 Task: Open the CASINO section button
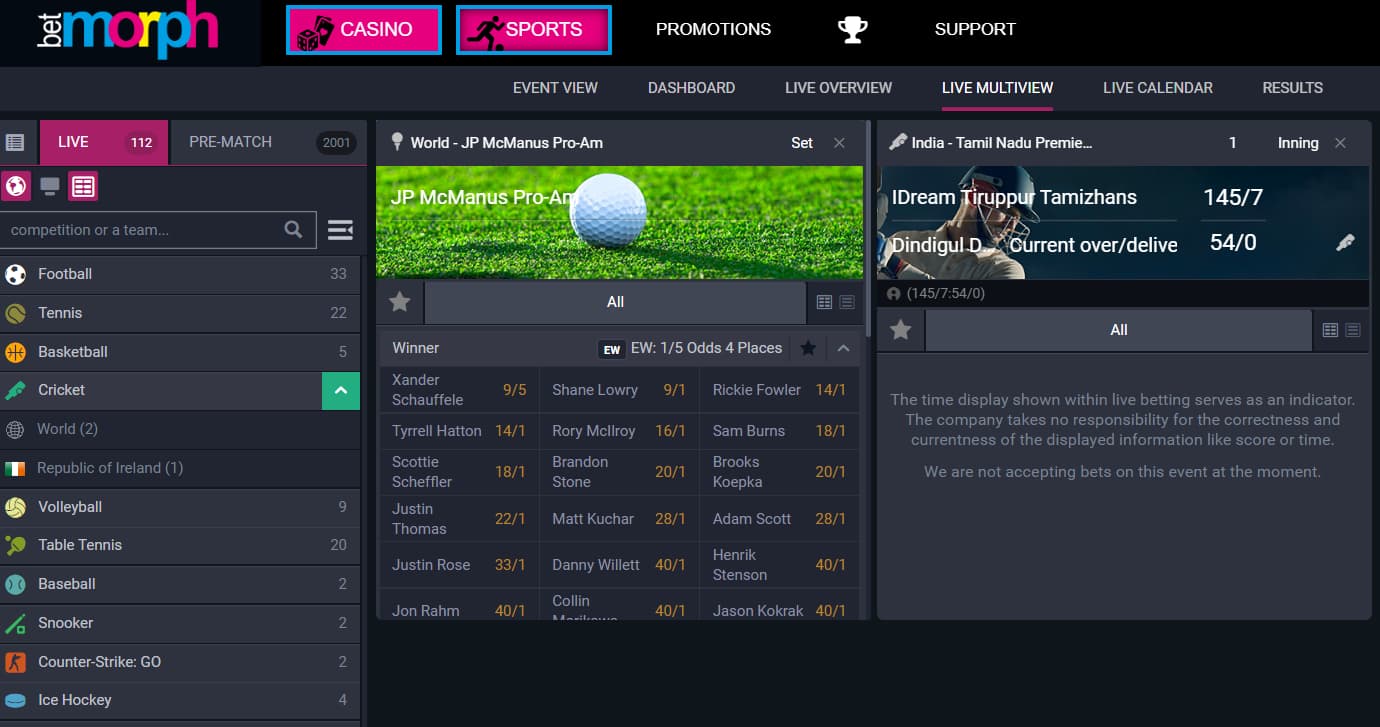tap(363, 30)
